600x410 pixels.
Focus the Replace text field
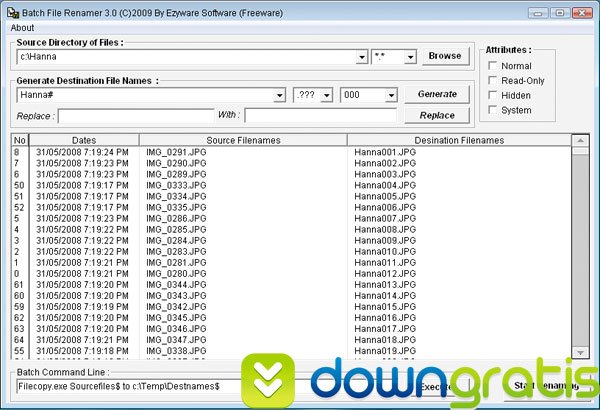[x=135, y=116]
